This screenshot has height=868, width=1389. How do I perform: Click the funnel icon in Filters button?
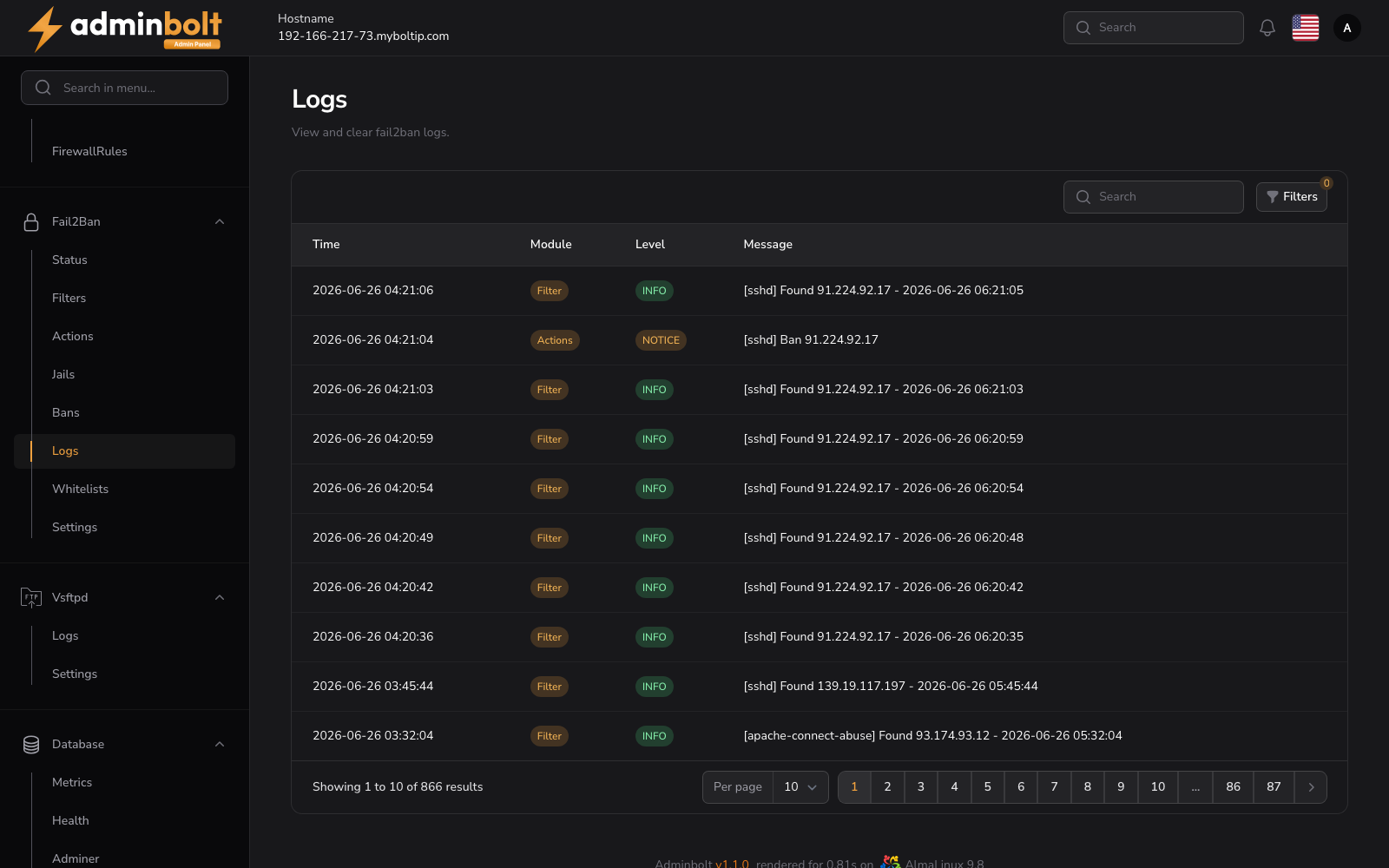pos(1273,197)
